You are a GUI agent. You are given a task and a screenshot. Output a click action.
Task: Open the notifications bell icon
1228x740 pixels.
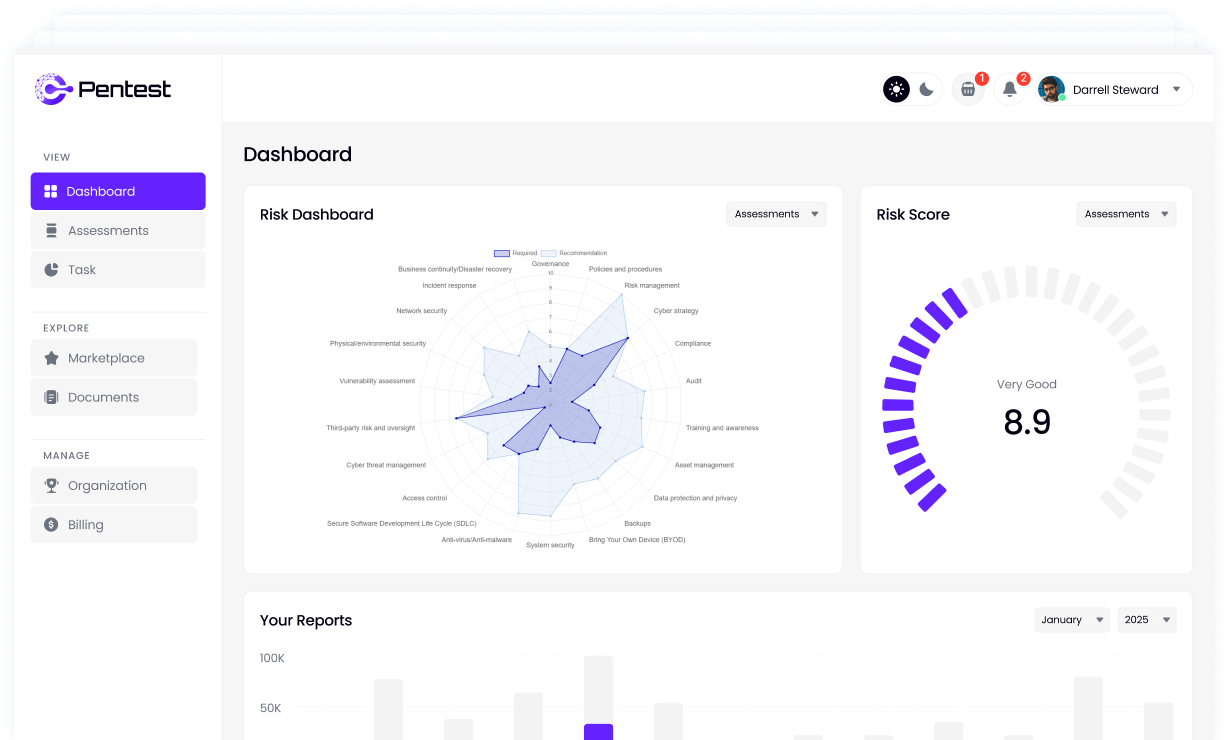click(1010, 89)
